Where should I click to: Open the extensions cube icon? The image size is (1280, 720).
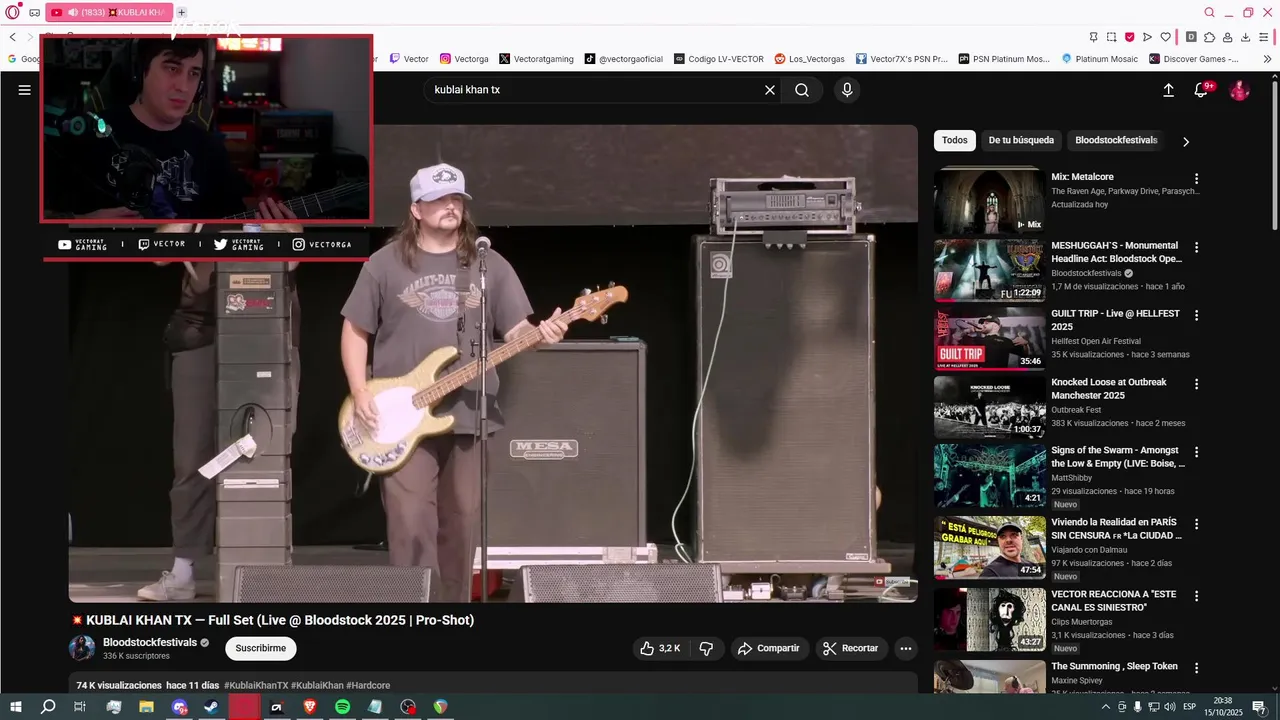tap(1209, 37)
